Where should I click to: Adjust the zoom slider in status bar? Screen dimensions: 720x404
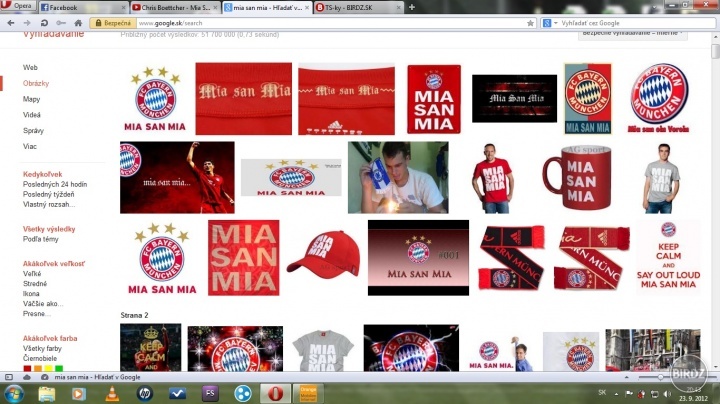(660, 377)
